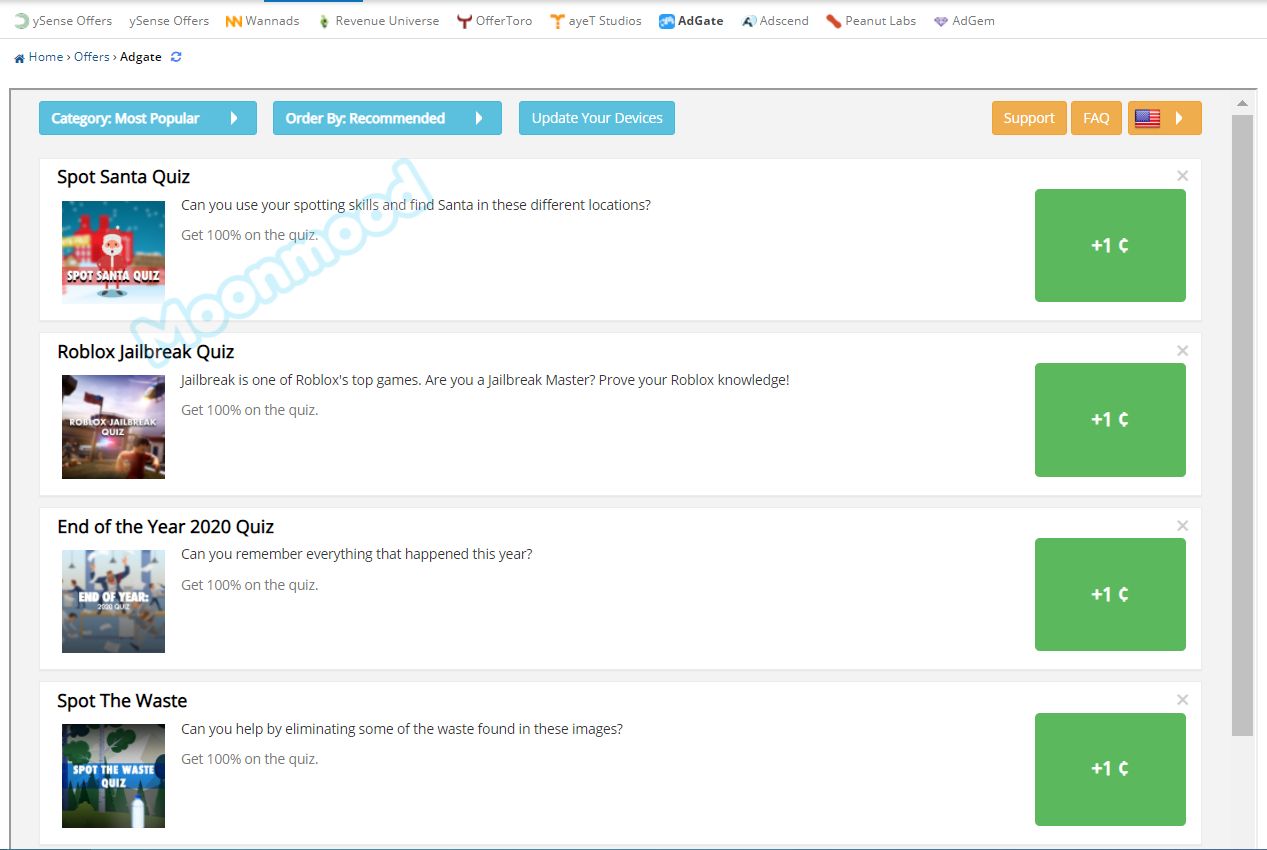Click the Spot The Waste title

pyautogui.click(x=122, y=701)
